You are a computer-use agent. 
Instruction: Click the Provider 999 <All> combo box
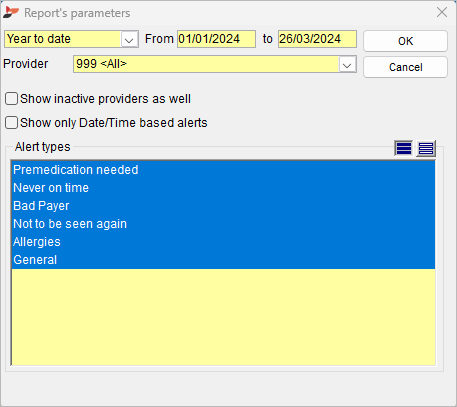[215, 64]
